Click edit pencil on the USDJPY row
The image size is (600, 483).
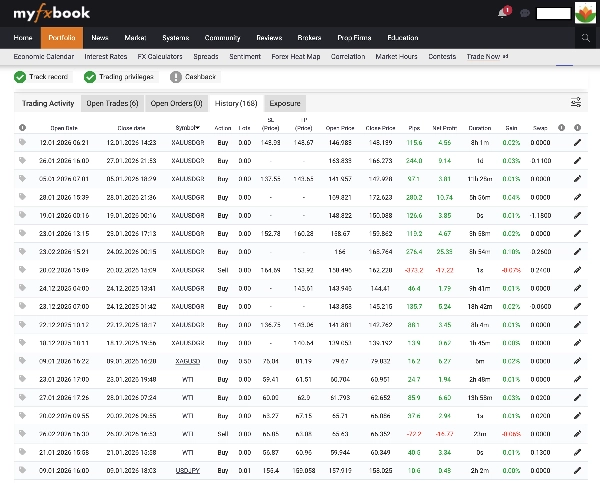tap(577, 469)
